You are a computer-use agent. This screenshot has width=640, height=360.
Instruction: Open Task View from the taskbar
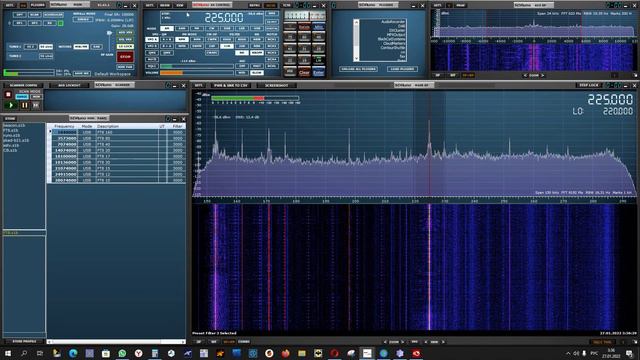click(40, 353)
